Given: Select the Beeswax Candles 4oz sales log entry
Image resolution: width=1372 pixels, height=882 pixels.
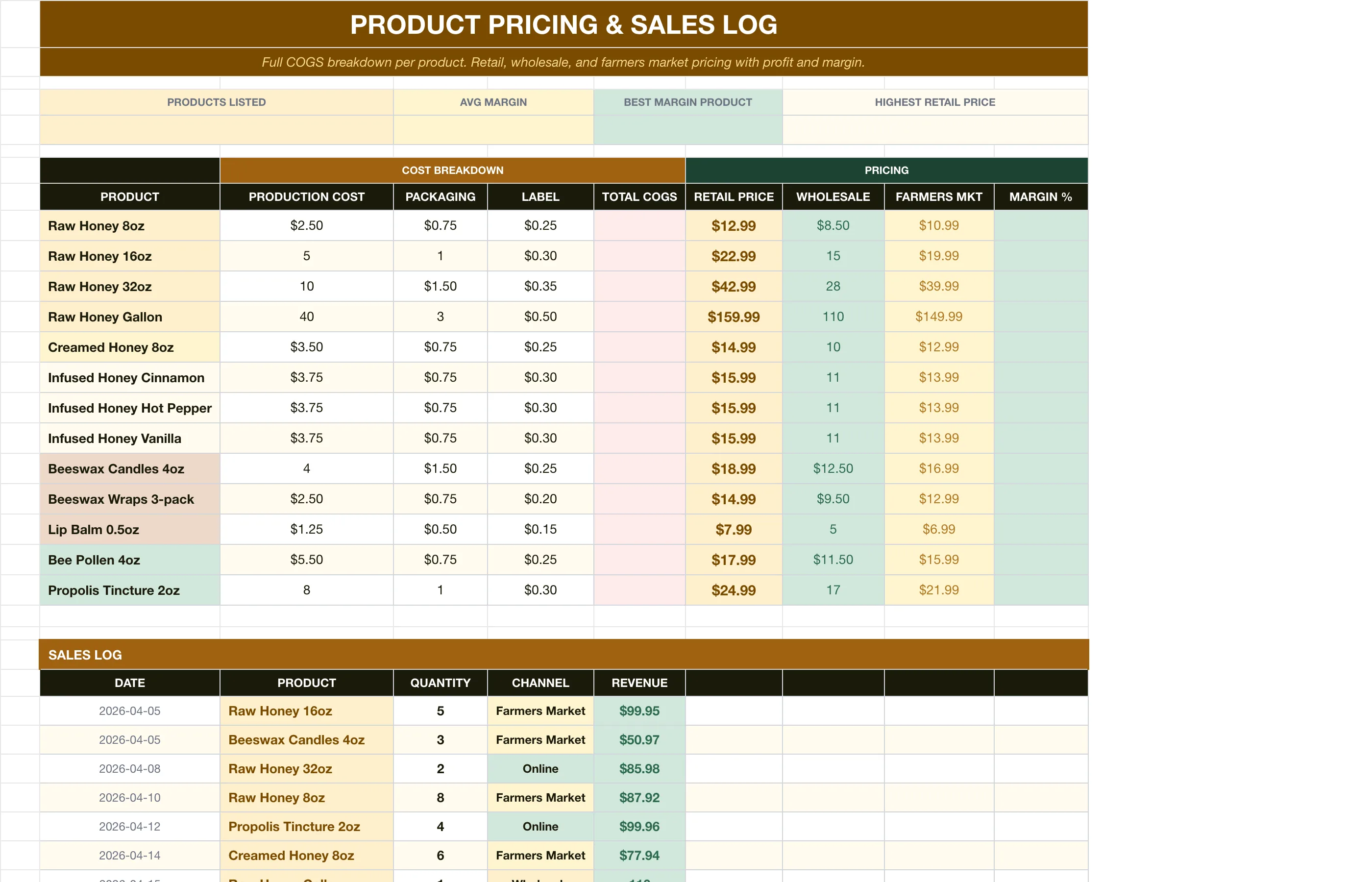Looking at the screenshot, I should [x=306, y=740].
